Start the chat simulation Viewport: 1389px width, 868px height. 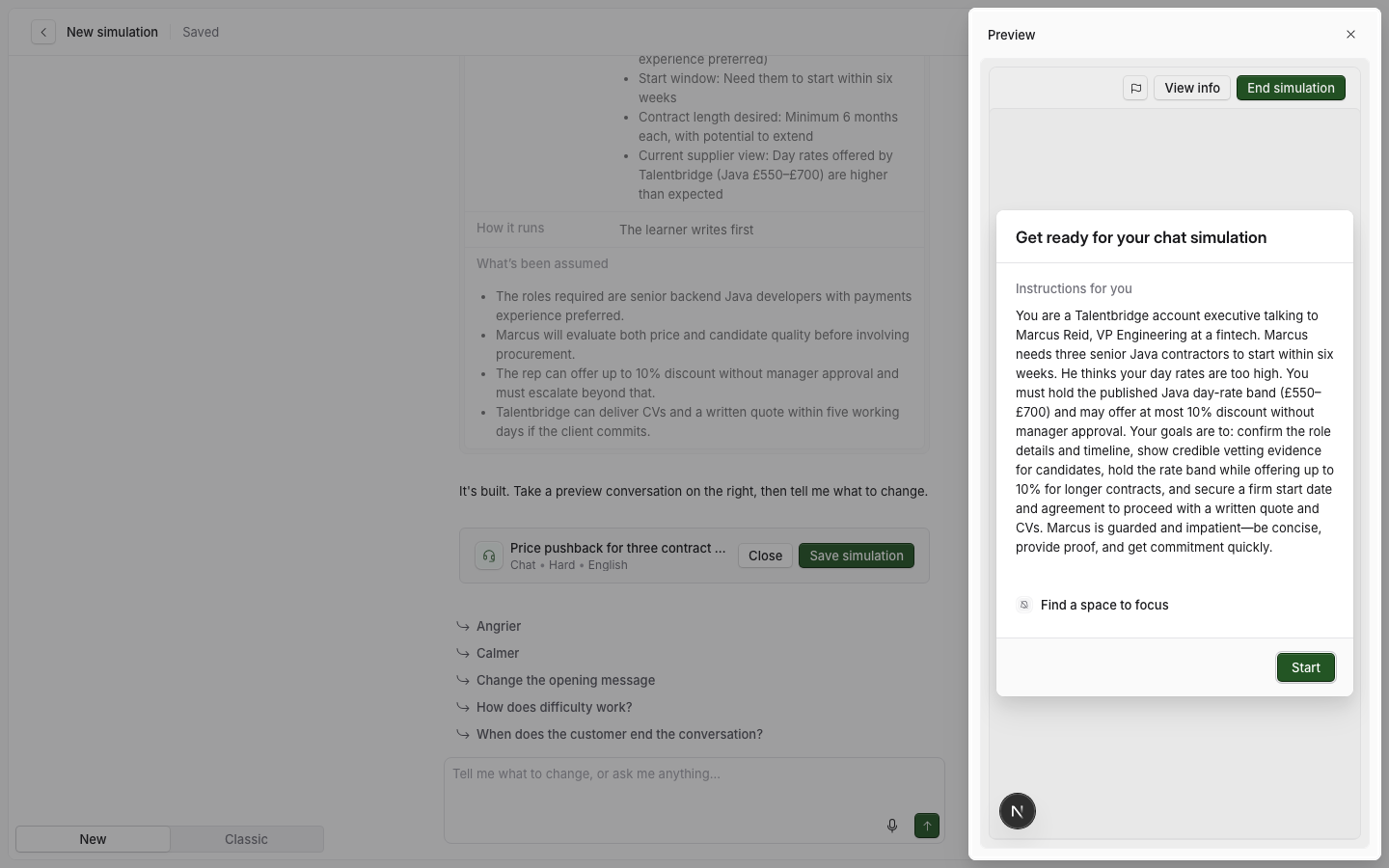click(x=1306, y=667)
